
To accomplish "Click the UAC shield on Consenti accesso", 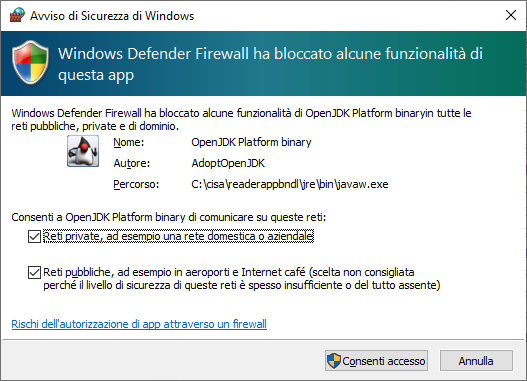I will (334, 361).
